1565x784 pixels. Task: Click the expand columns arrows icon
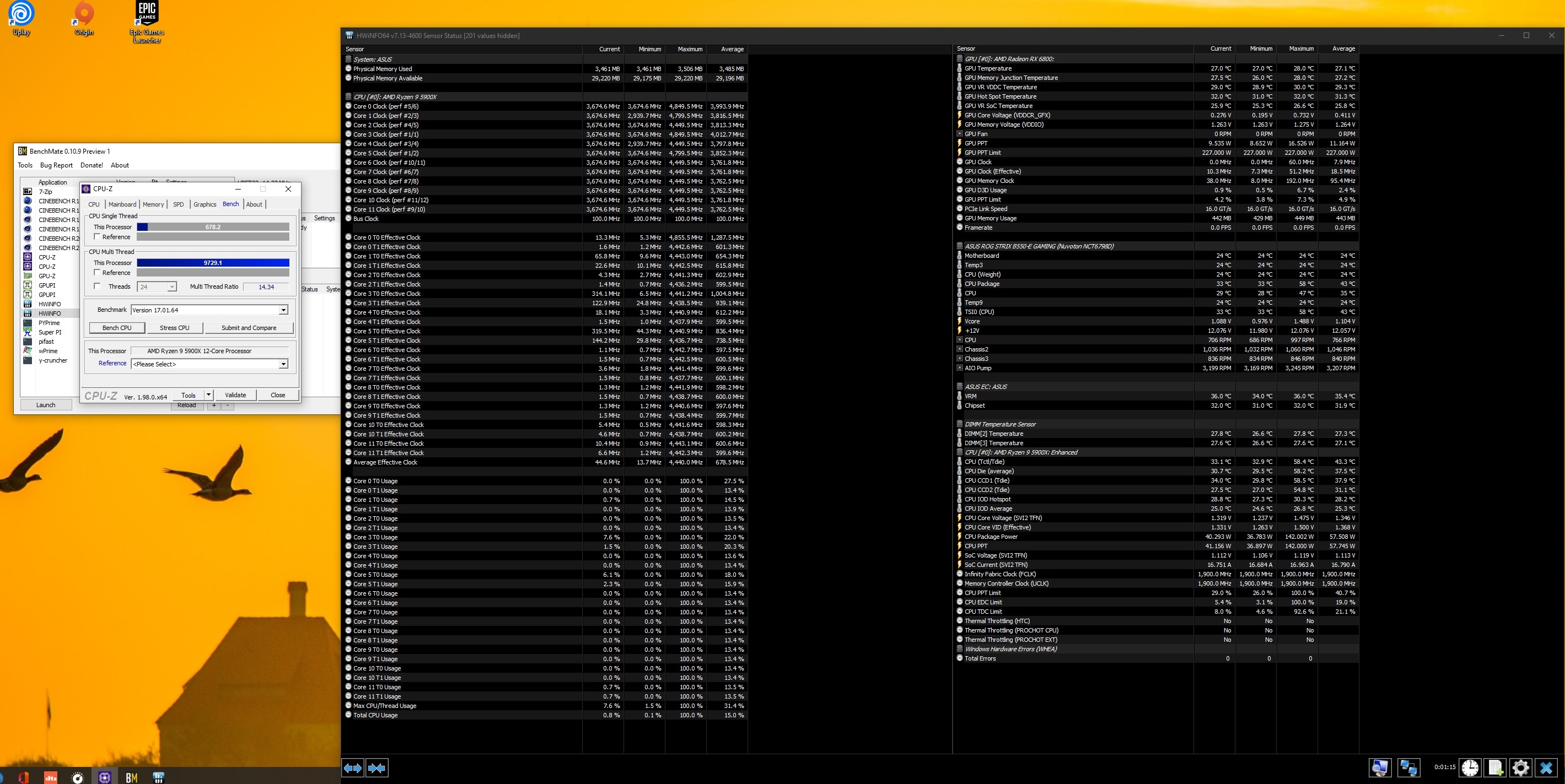pos(353,768)
